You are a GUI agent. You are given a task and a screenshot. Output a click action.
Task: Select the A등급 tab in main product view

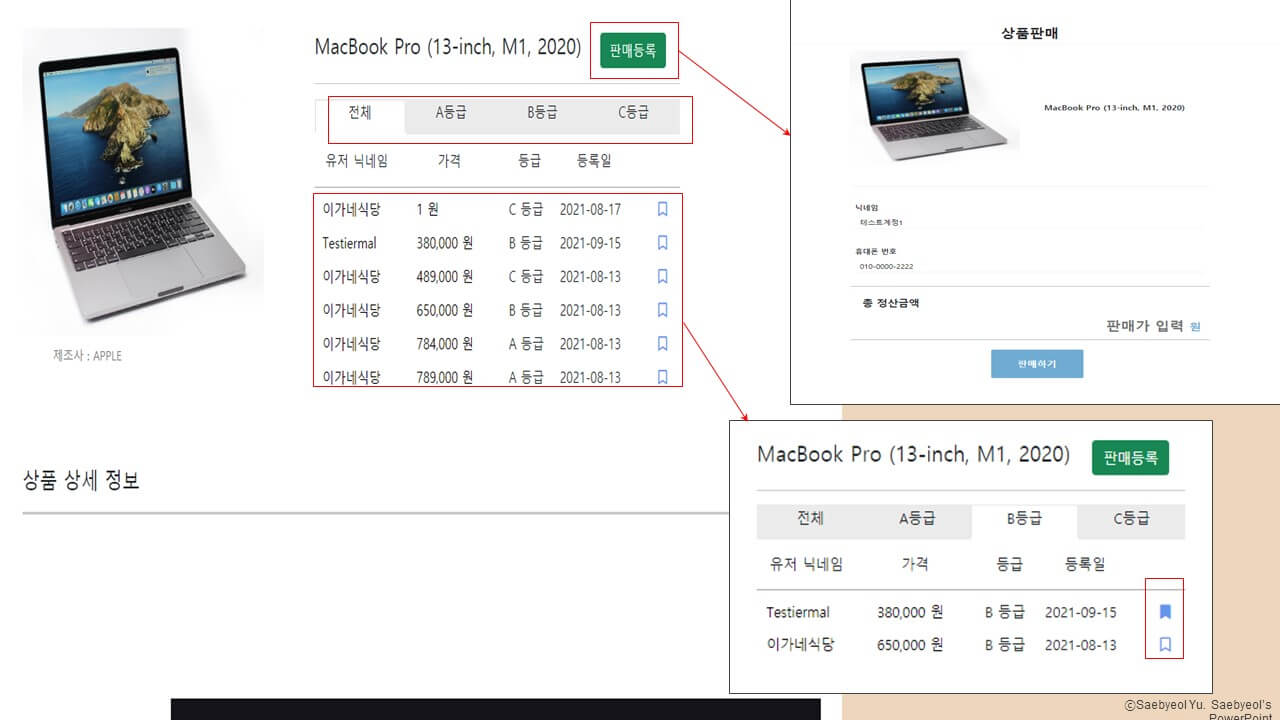click(x=451, y=113)
